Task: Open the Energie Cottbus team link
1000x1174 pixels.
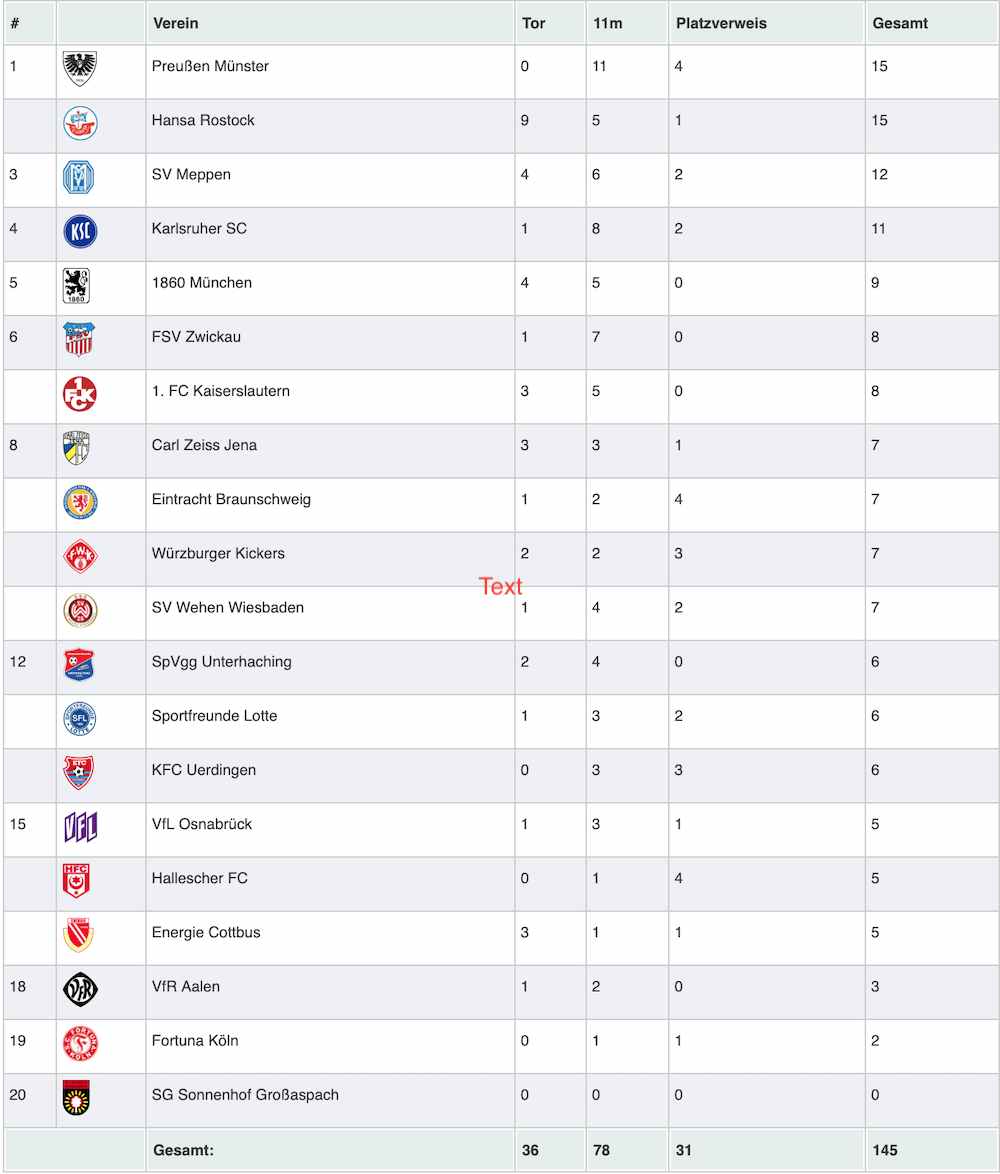Action: point(206,932)
